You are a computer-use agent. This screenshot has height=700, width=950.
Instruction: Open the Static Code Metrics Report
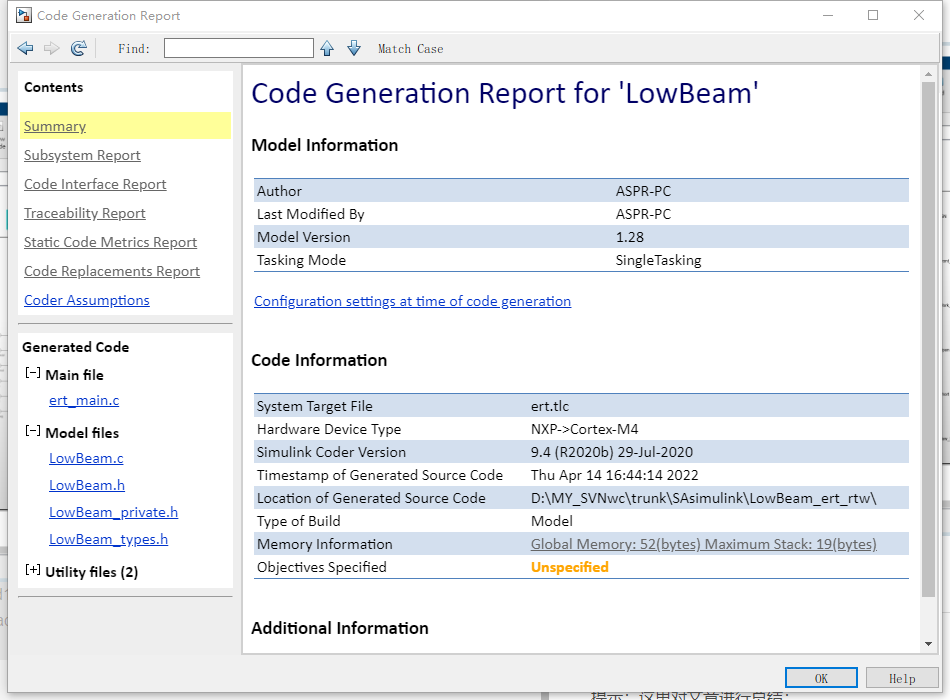click(110, 242)
